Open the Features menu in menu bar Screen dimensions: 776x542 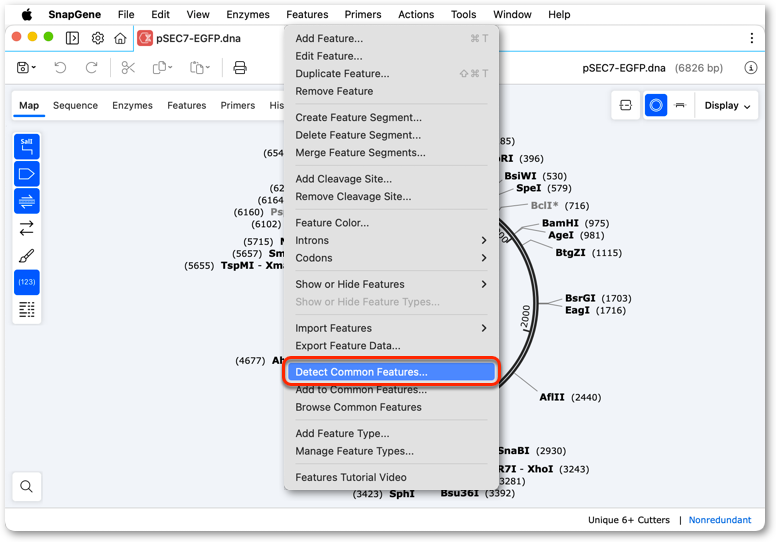307,14
